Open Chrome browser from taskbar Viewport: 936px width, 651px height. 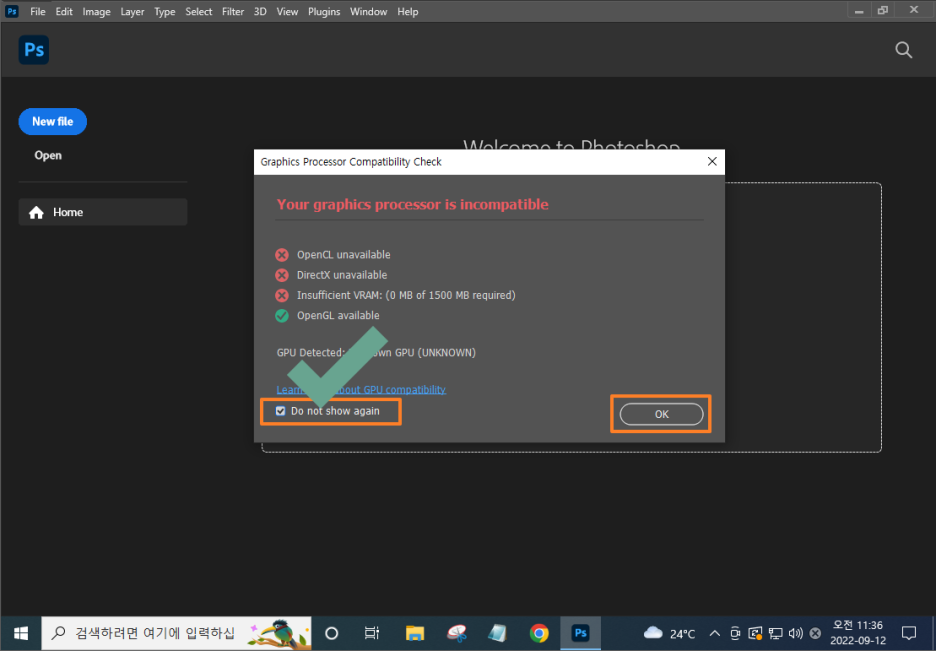point(539,633)
